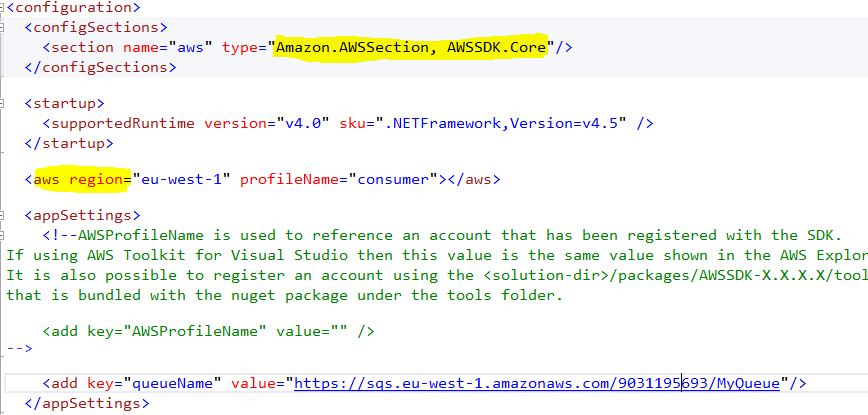Click highlighted 'Amazon.AWSSection, AWSSDK.Core' value

tap(411, 48)
